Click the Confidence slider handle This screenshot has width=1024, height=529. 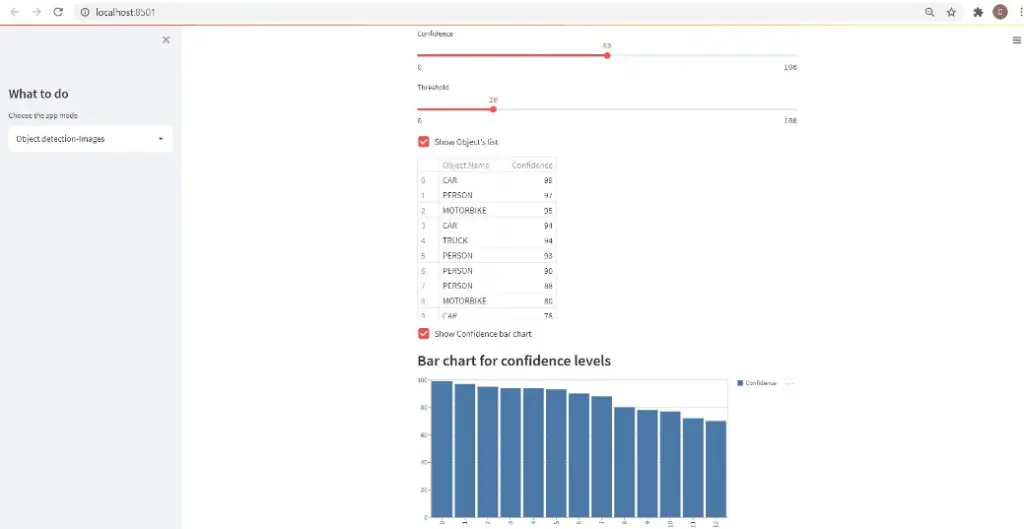pyautogui.click(x=607, y=55)
